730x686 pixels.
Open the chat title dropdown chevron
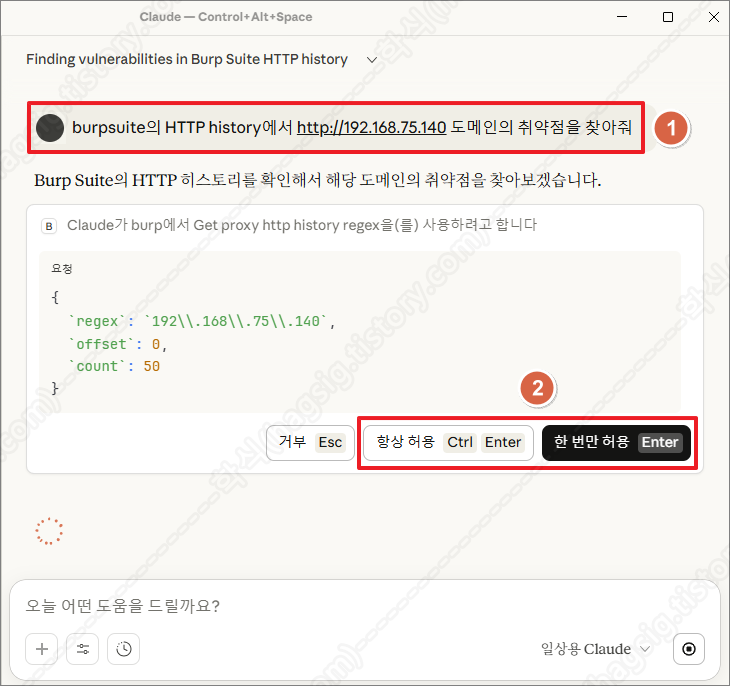pos(372,60)
